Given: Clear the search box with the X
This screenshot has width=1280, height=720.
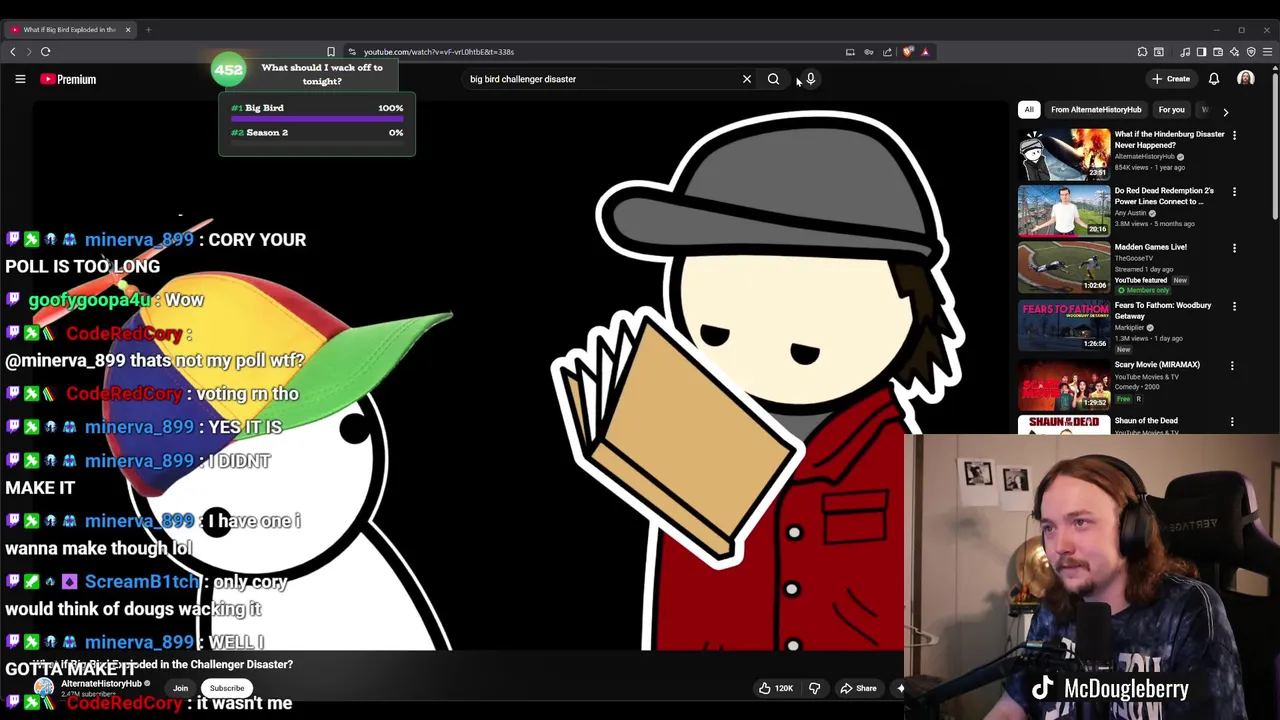Looking at the screenshot, I should click(x=747, y=79).
